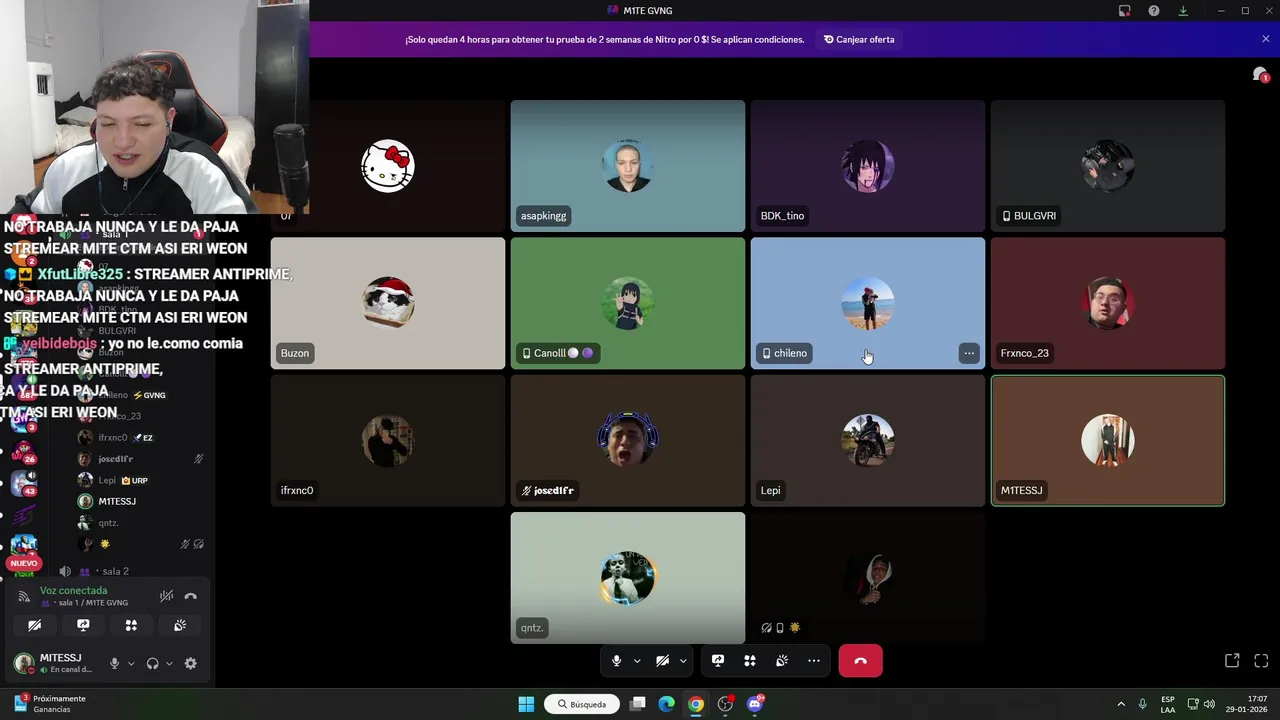1280x720 pixels.
Task: Click the green download update icon
Action: [1183, 11]
